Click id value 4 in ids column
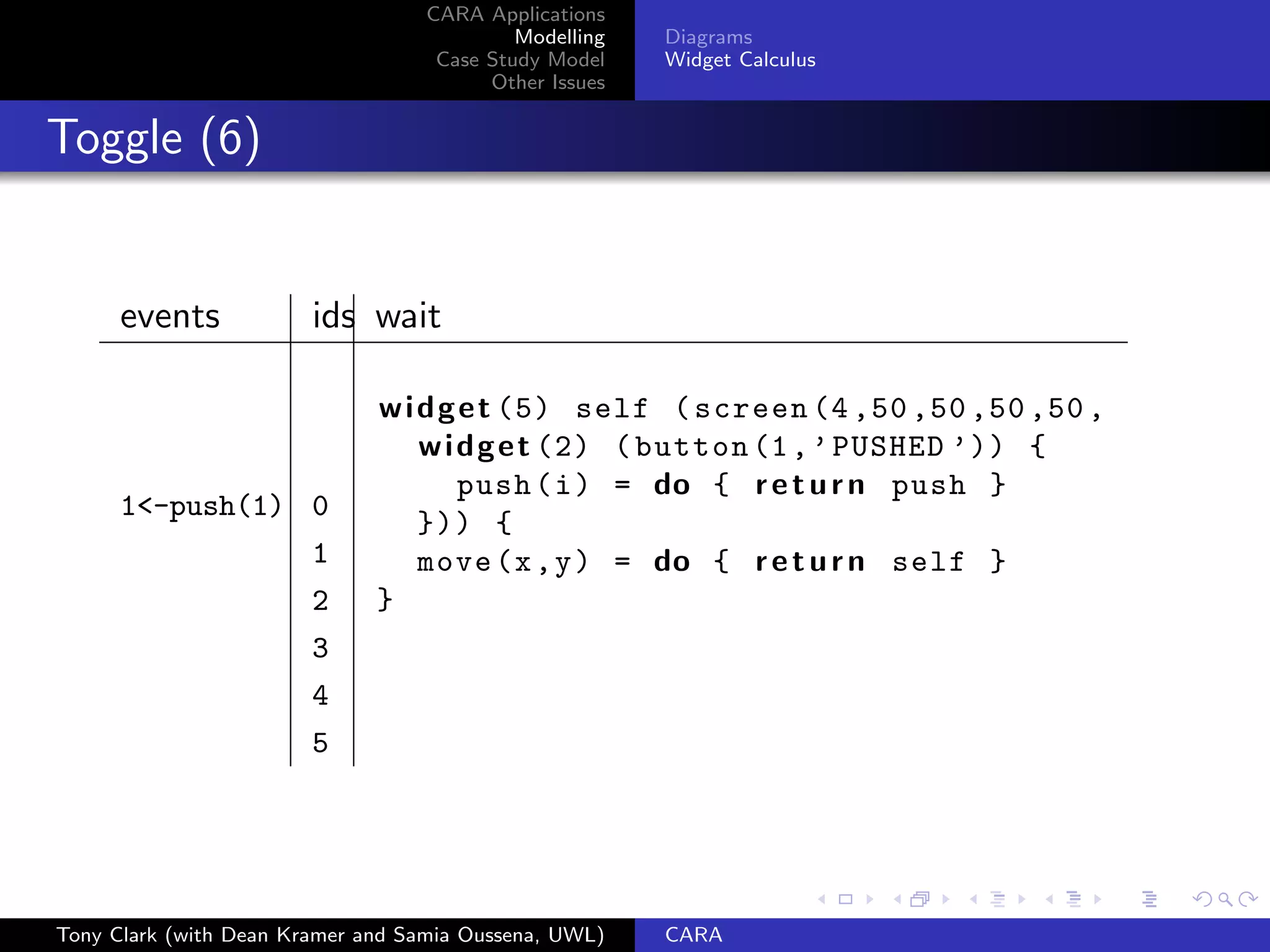 320,695
